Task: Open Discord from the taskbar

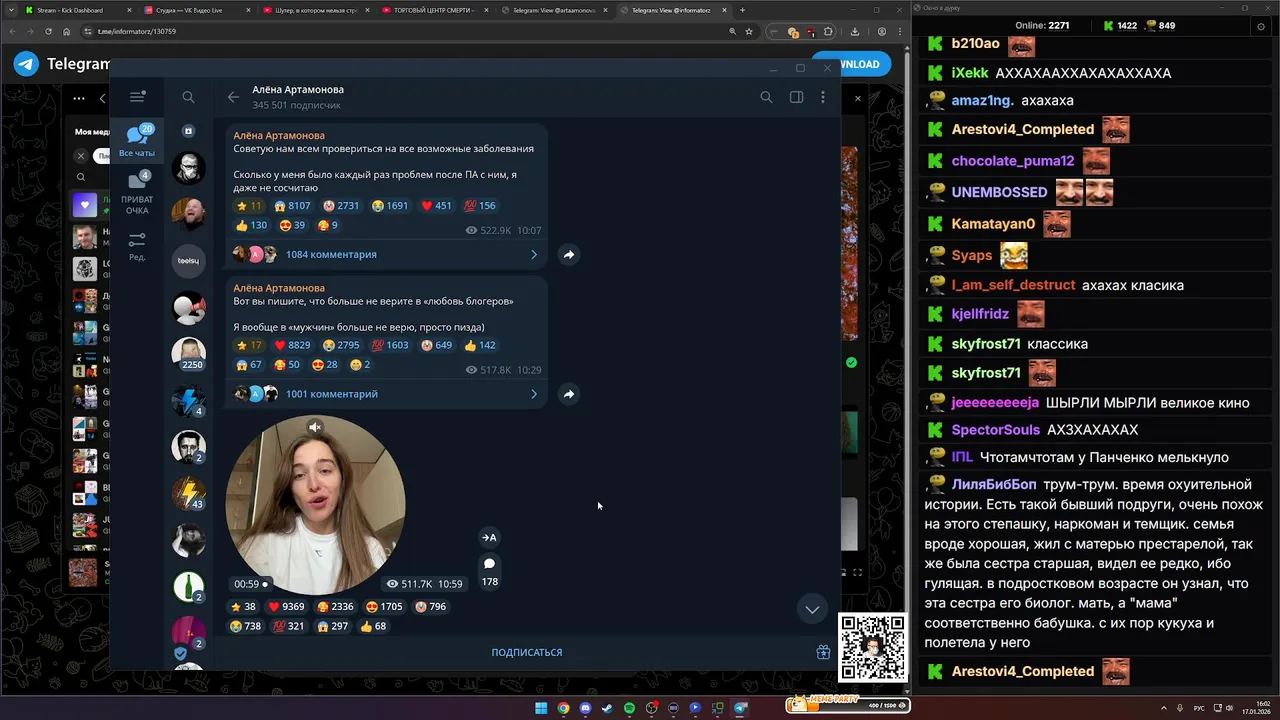Action: click(585, 708)
